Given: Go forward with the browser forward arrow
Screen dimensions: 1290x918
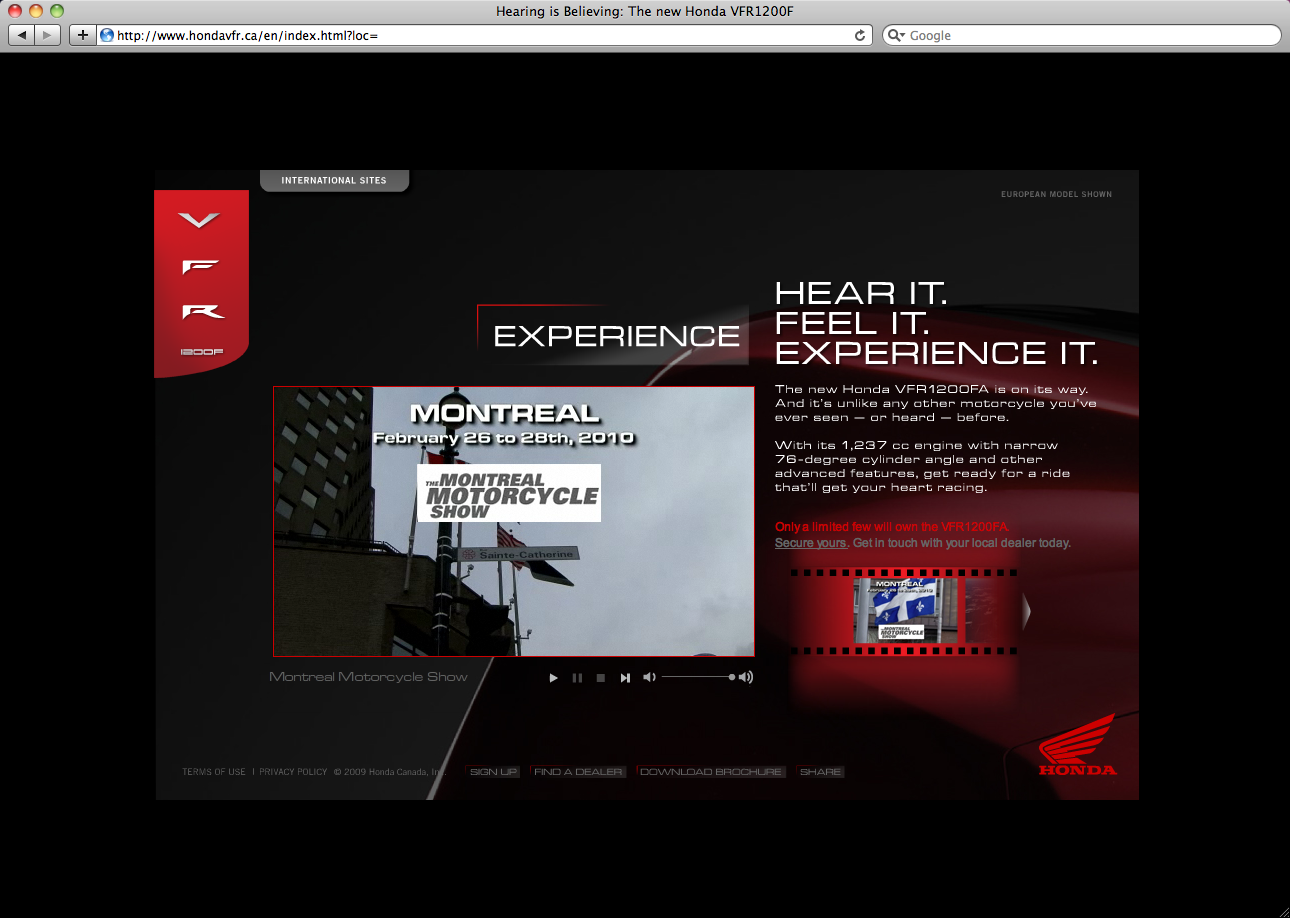Looking at the screenshot, I should tap(48, 35).
